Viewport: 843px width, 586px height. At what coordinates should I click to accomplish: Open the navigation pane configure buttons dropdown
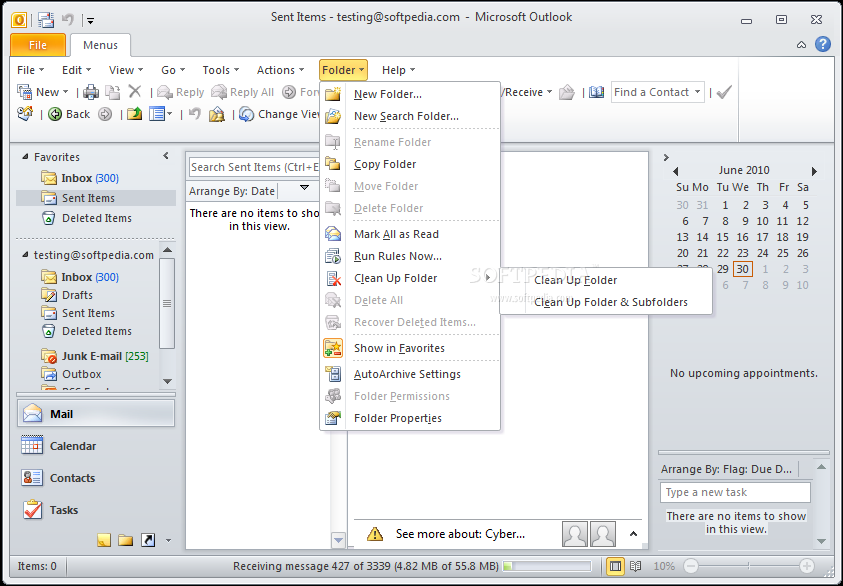(168, 540)
